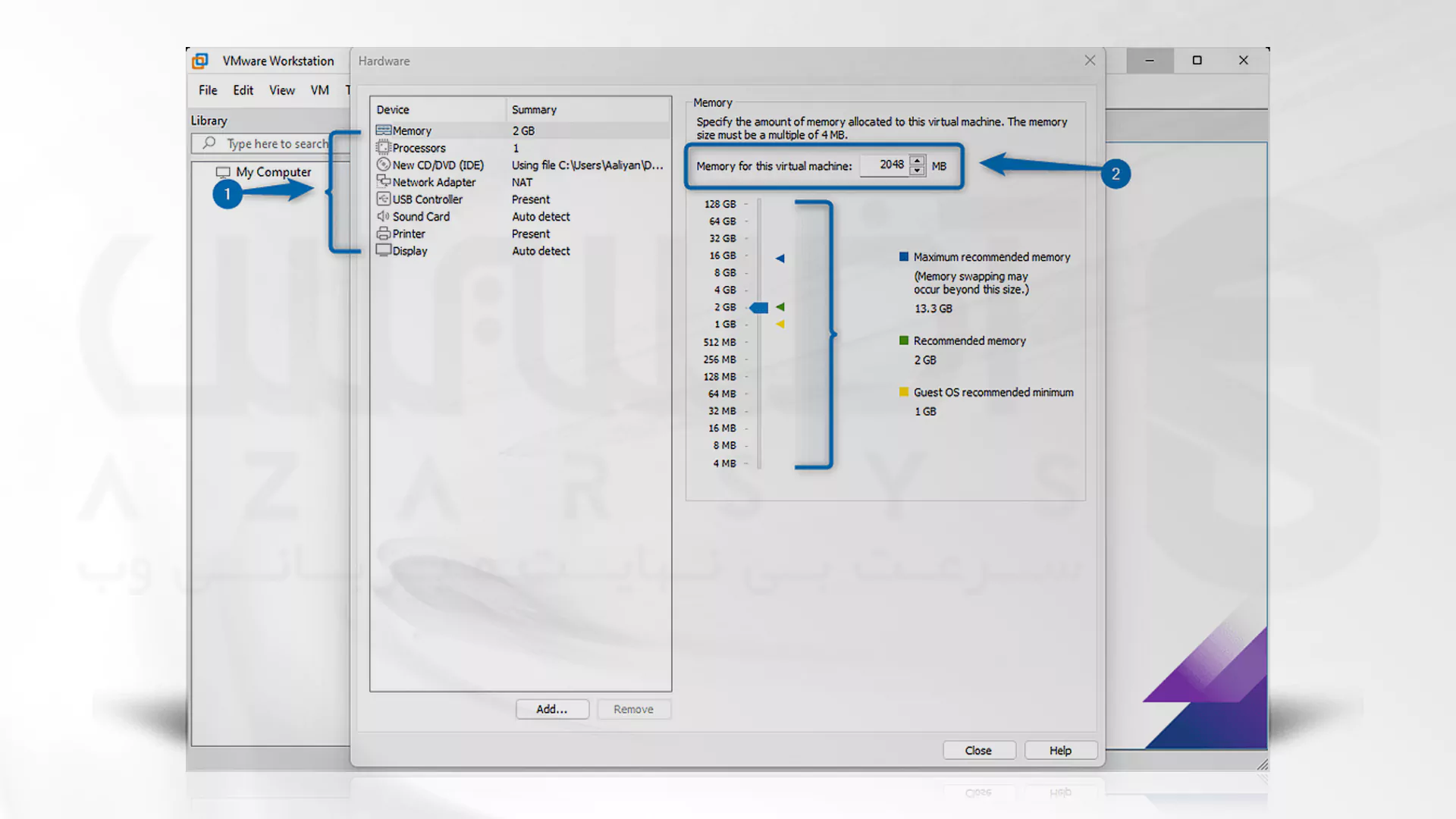
Task: Close the Hardware dialog with the X
Action: pos(1090,61)
